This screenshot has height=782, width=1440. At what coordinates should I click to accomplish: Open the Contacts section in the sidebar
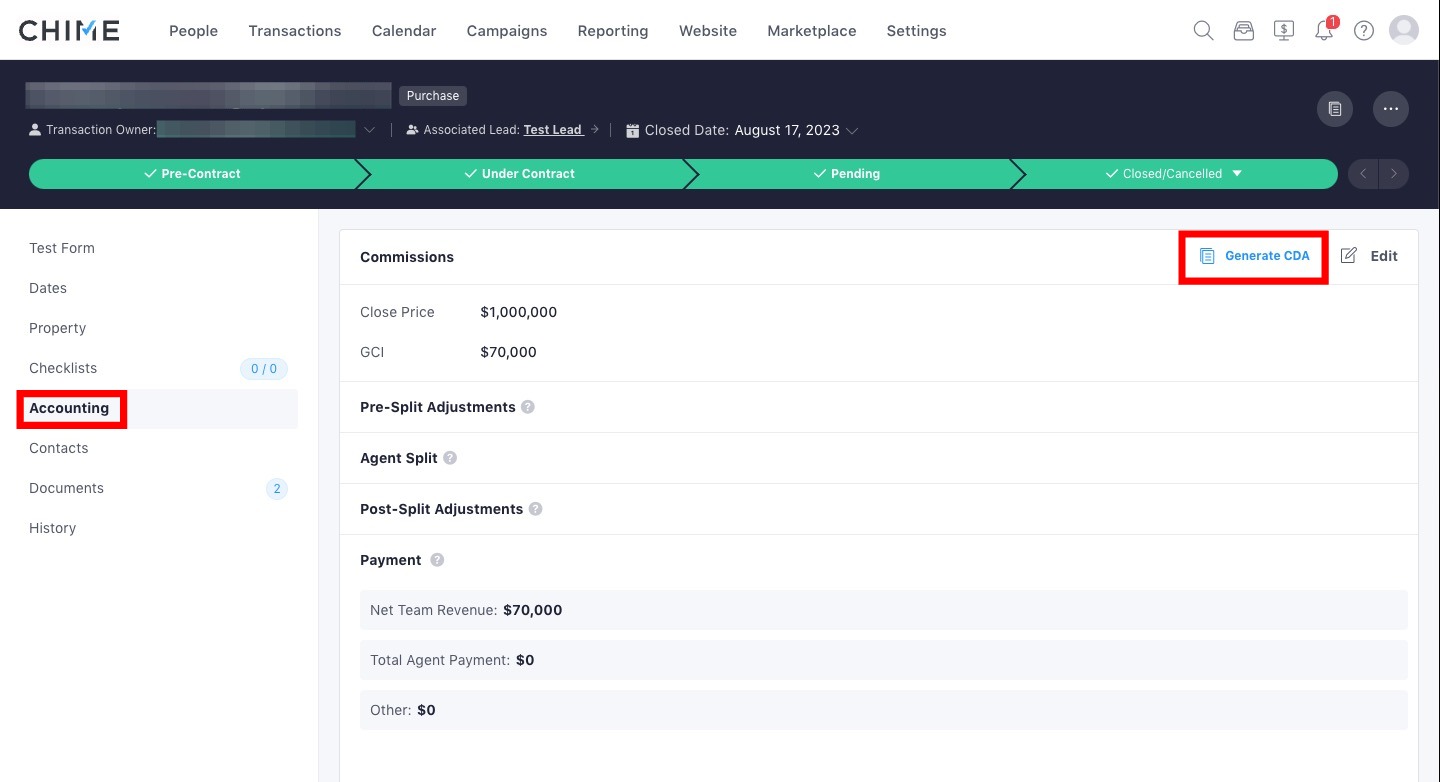pyautogui.click(x=58, y=448)
